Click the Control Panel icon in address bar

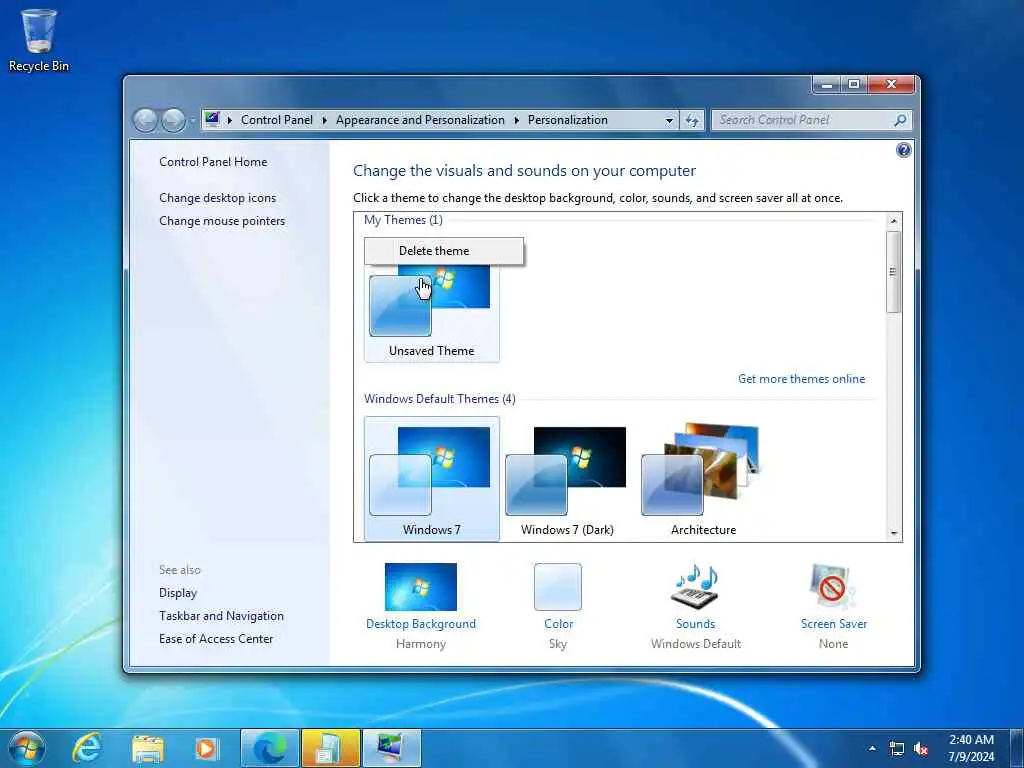[212, 120]
